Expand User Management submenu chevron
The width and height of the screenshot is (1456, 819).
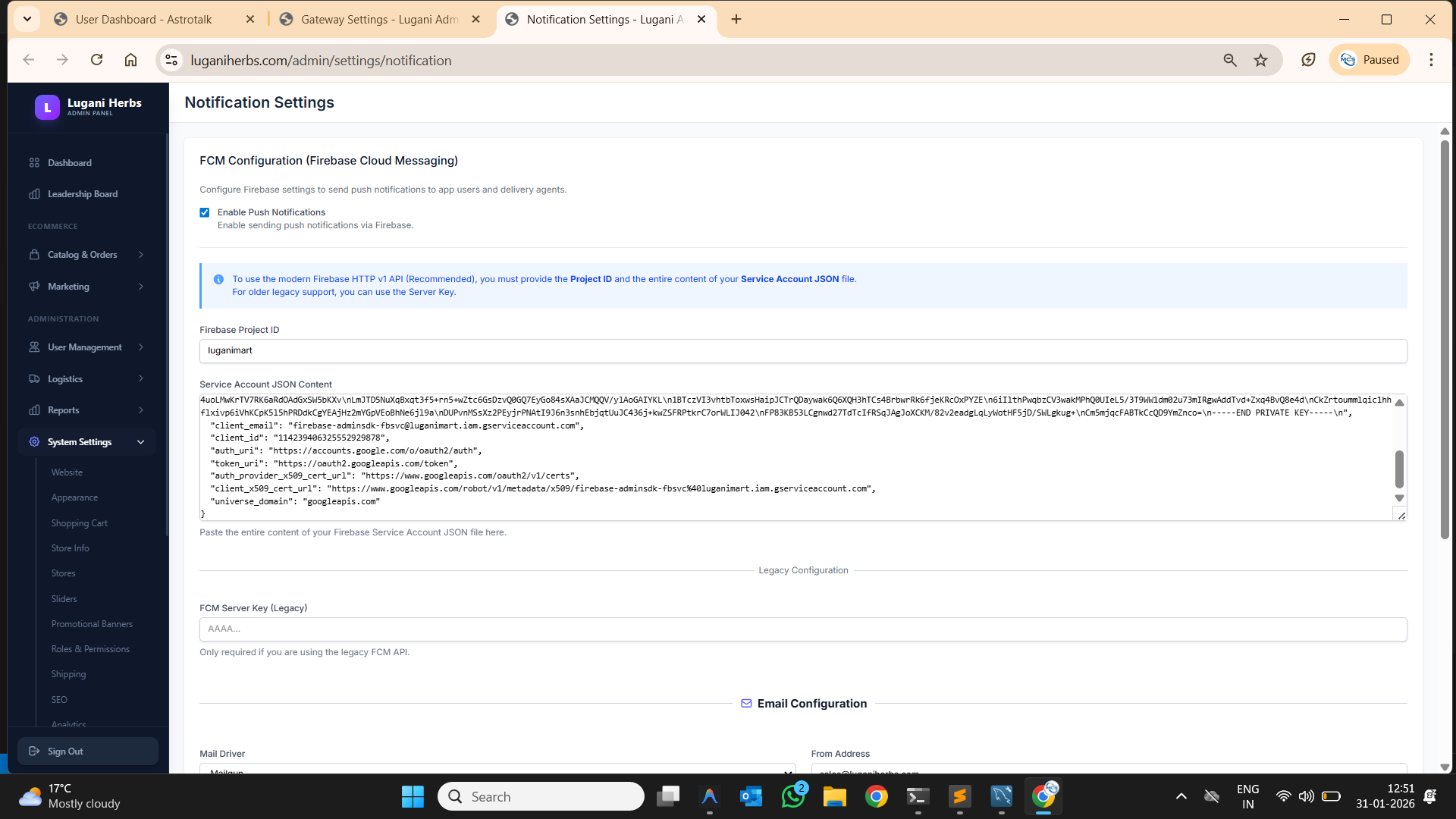tap(141, 347)
